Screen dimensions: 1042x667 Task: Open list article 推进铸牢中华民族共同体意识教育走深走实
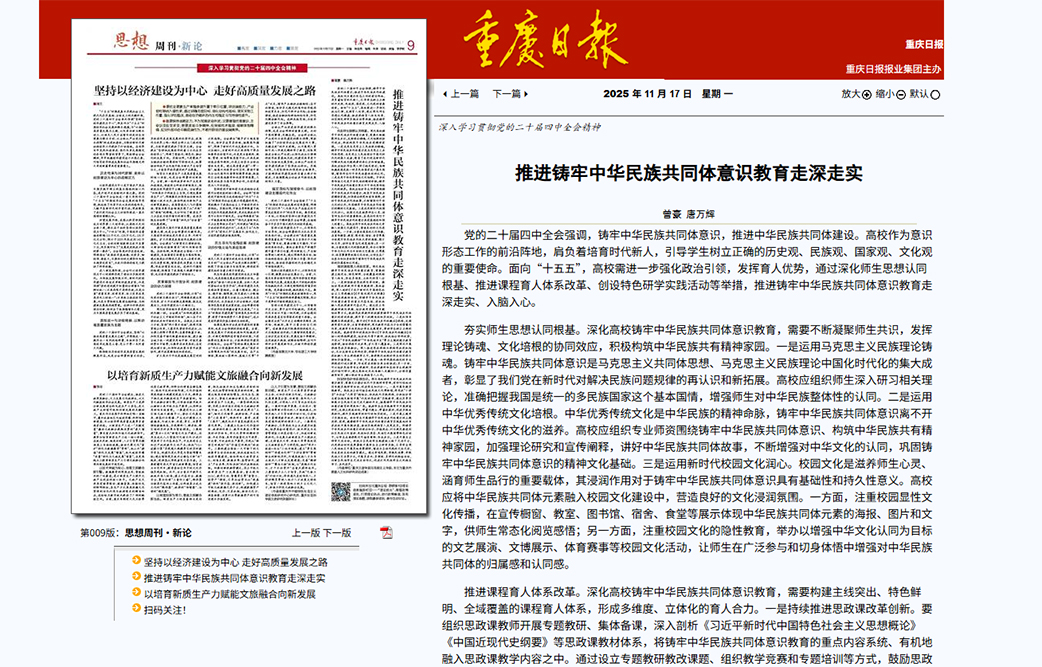click(x=235, y=578)
